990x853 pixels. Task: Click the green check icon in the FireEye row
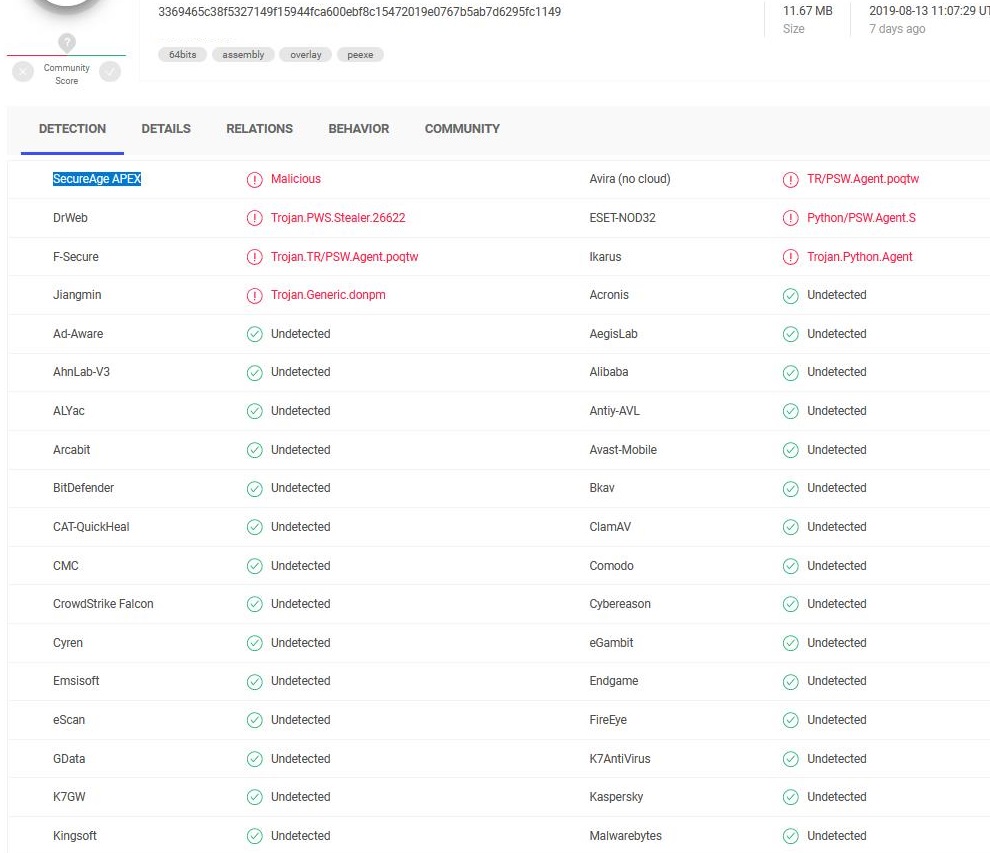click(x=790, y=720)
